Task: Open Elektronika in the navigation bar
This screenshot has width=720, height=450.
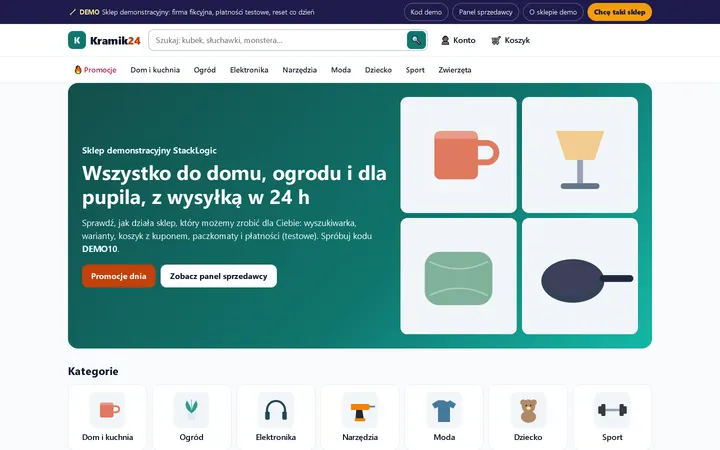Action: pyautogui.click(x=249, y=70)
